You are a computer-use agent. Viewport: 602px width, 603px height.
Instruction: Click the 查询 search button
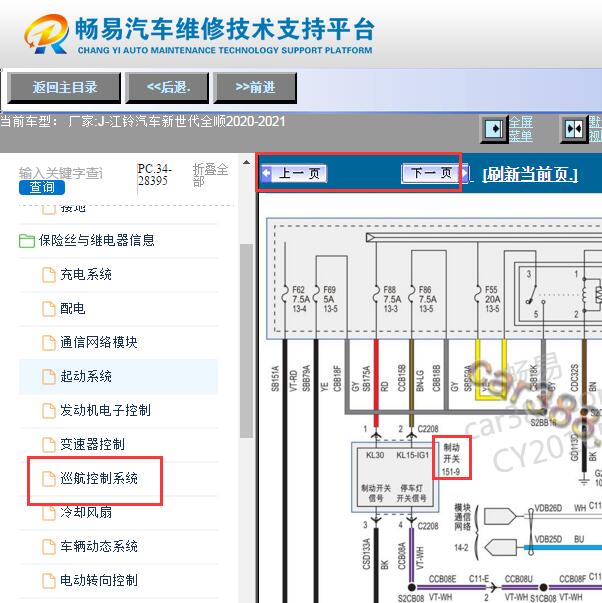(42, 187)
